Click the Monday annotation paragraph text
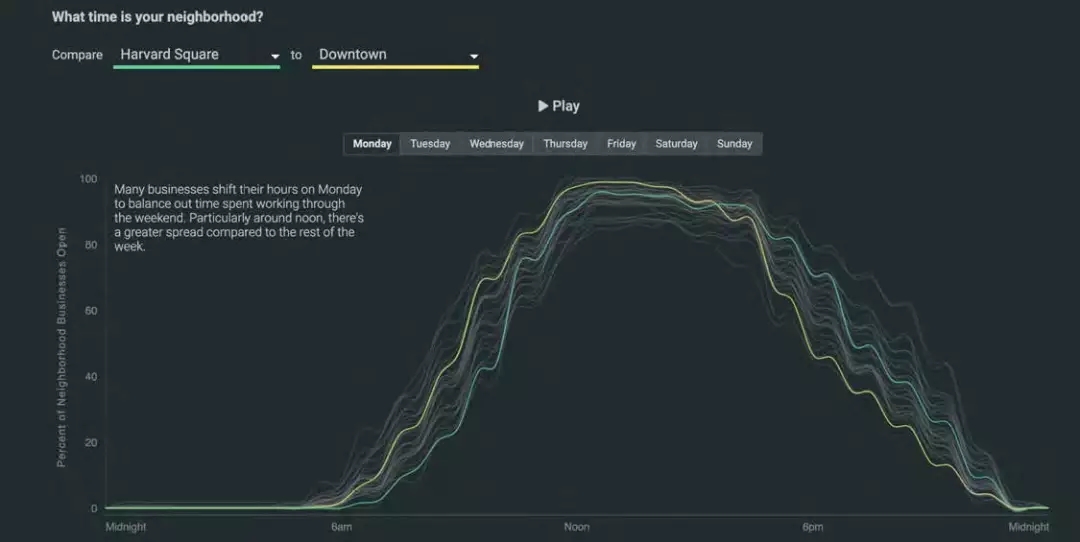This screenshot has width=1080, height=542. pos(238,217)
